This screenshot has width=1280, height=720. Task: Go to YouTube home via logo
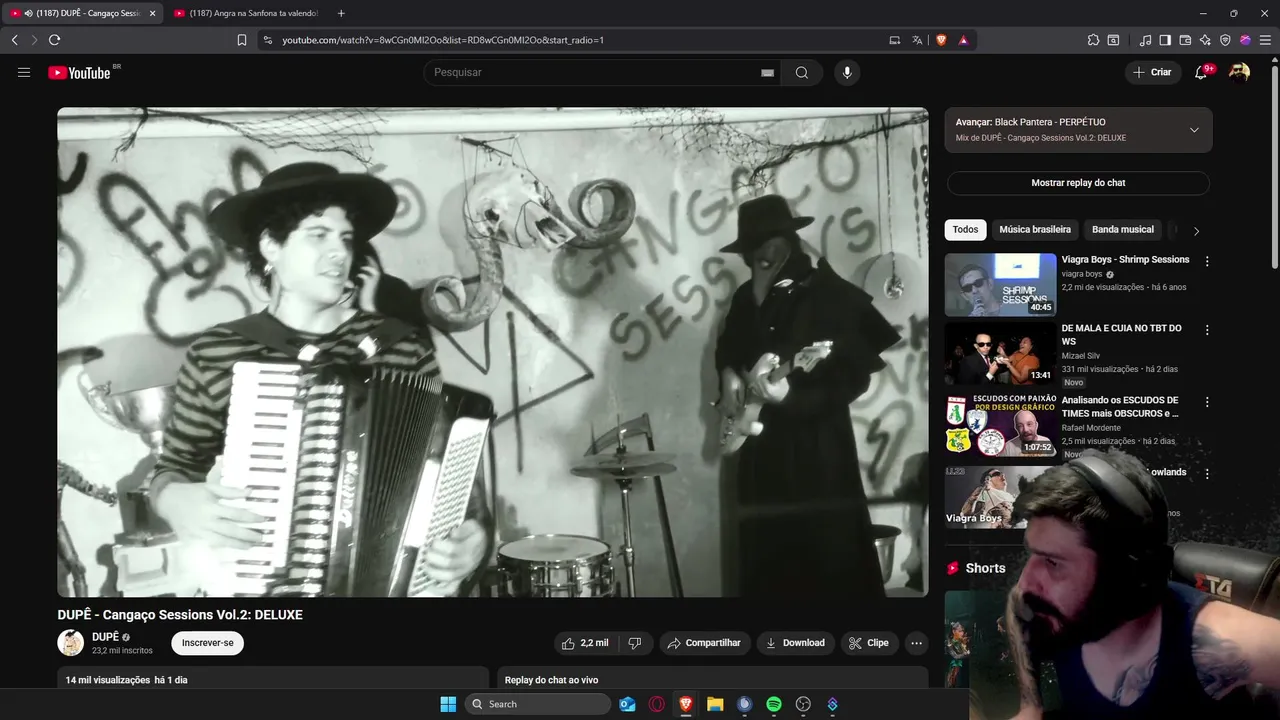[x=79, y=72]
